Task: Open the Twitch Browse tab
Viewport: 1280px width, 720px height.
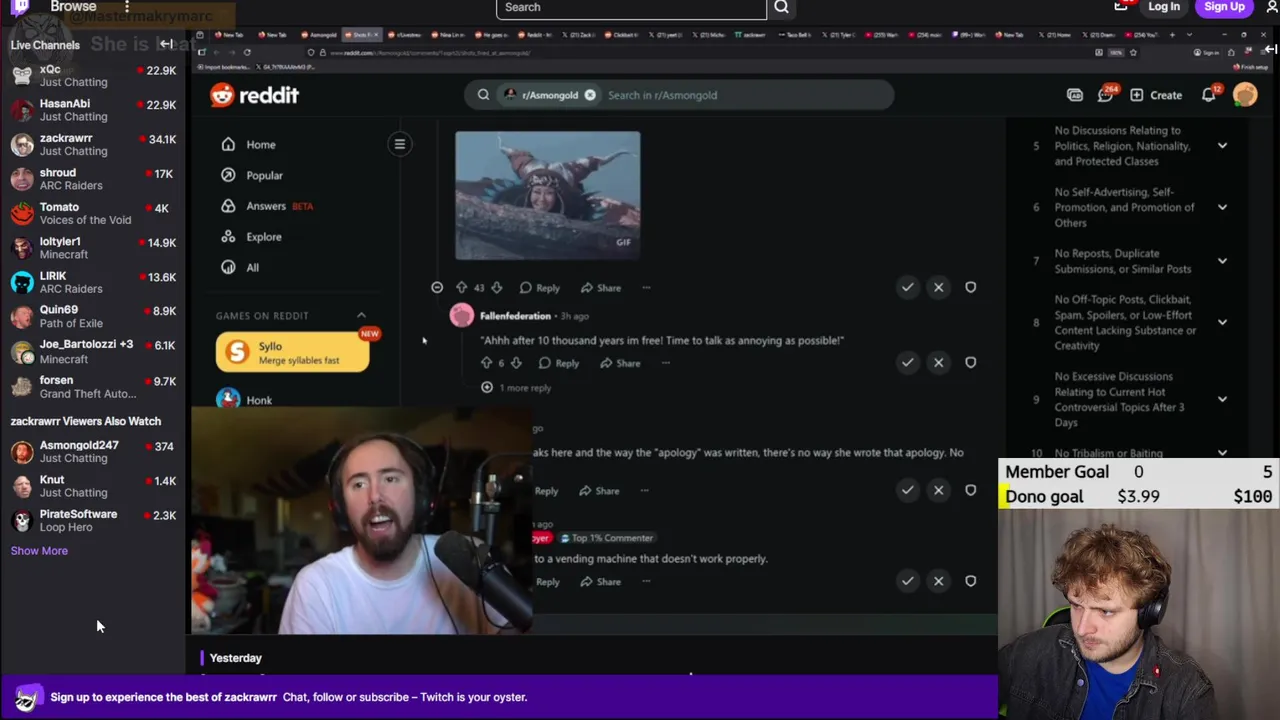Action: pyautogui.click(x=73, y=7)
